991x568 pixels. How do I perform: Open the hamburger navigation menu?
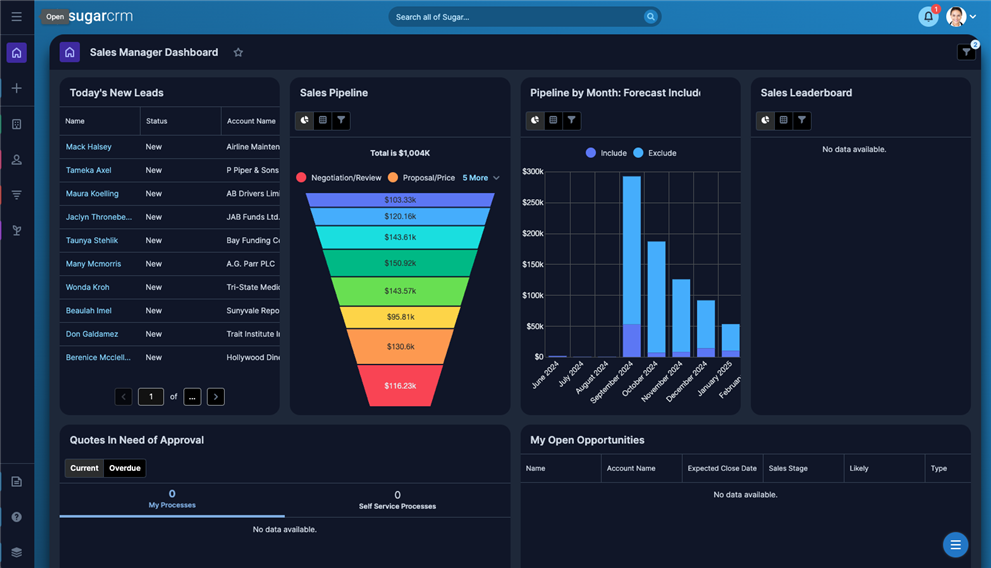tap(16, 17)
